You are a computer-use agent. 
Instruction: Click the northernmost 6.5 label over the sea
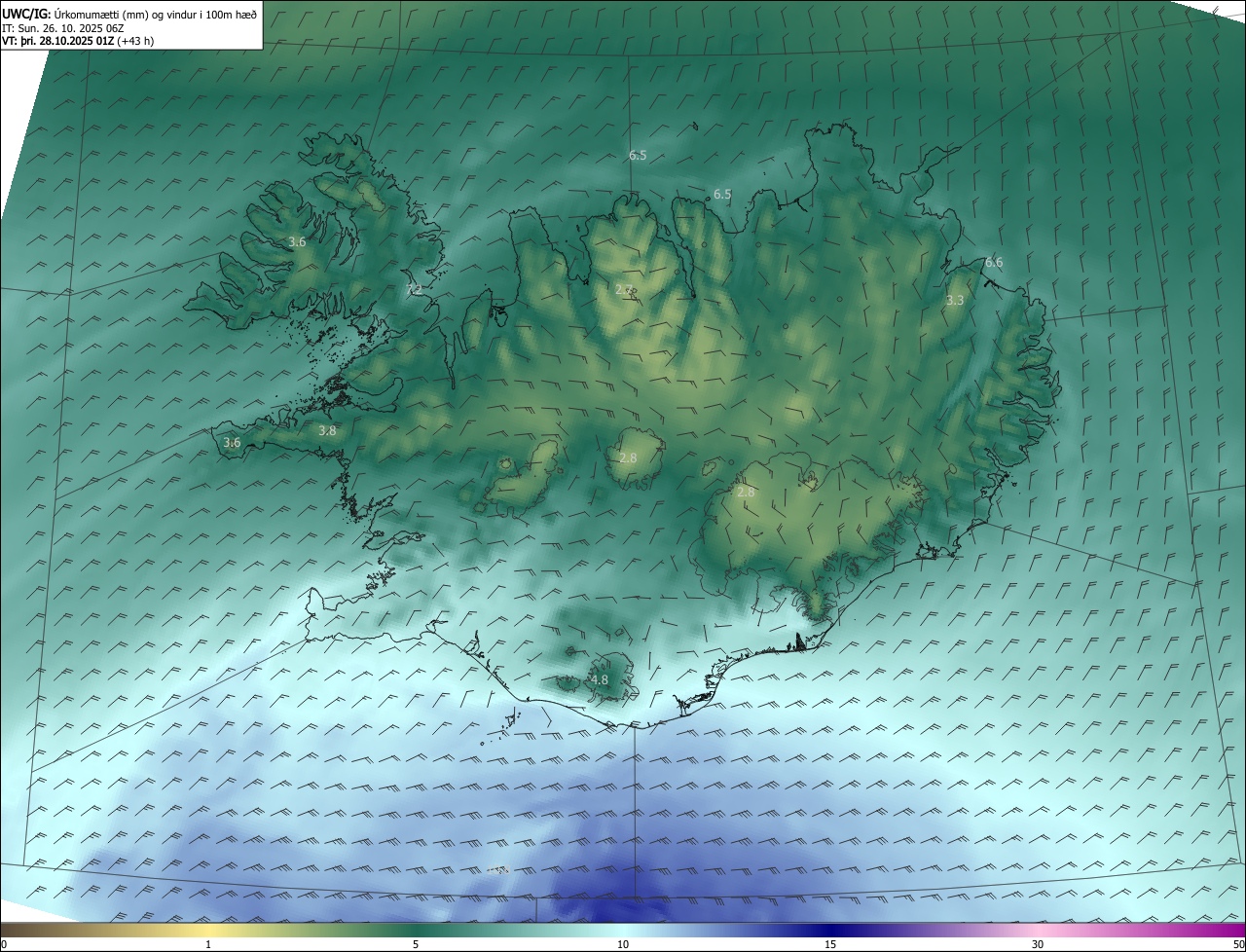point(638,155)
